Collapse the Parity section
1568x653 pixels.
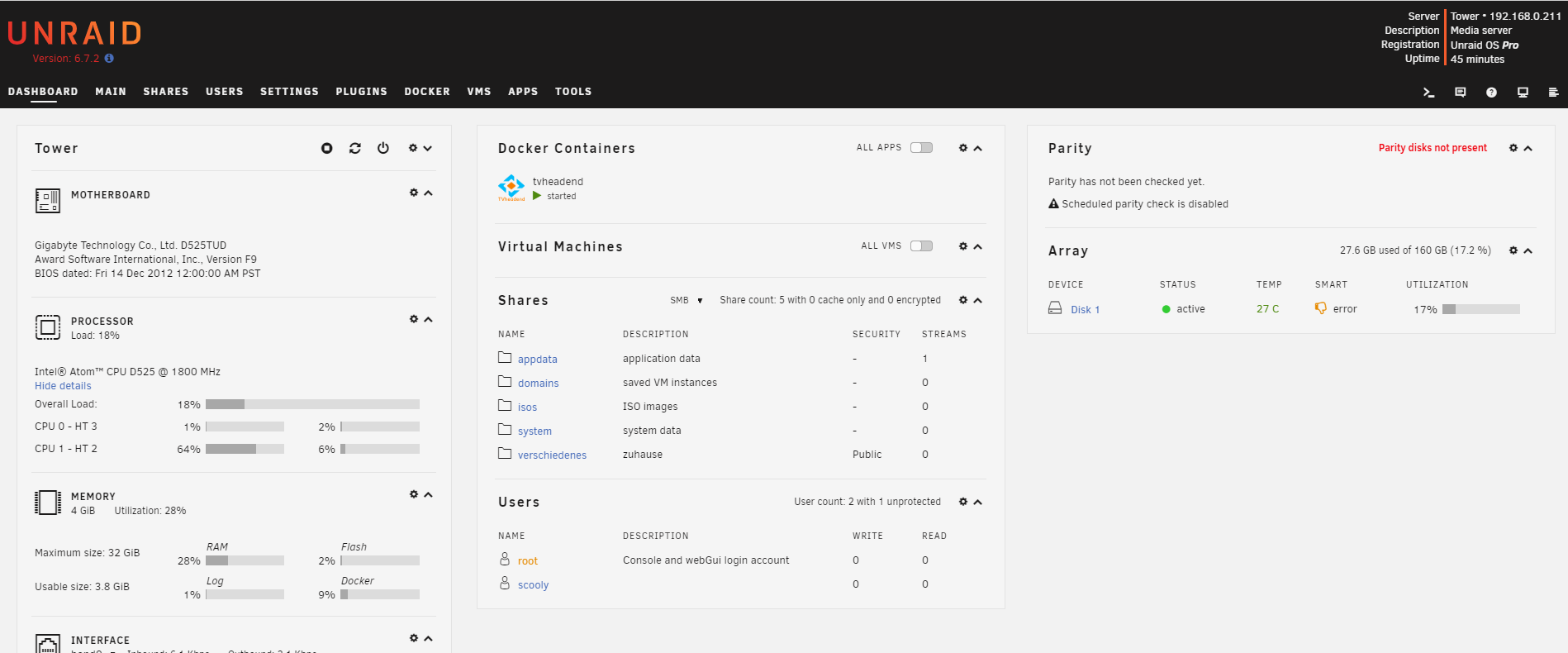point(1528,149)
